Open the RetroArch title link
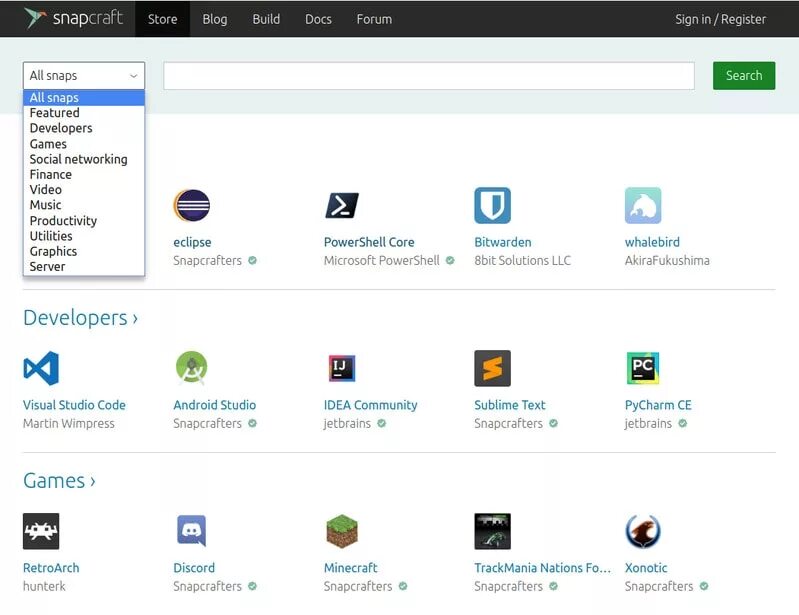 [51, 568]
